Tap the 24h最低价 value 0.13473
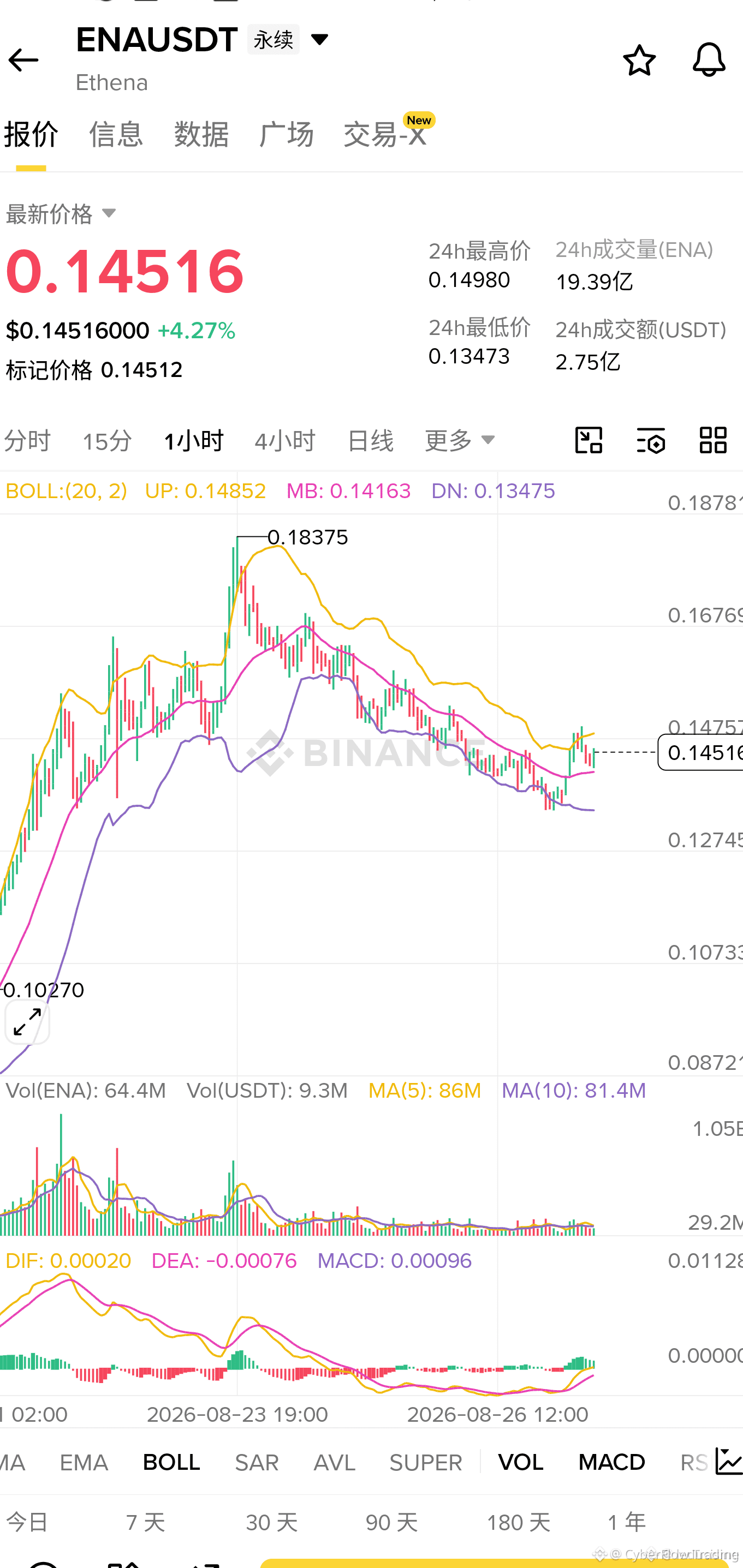This screenshot has width=743, height=1568. [469, 356]
